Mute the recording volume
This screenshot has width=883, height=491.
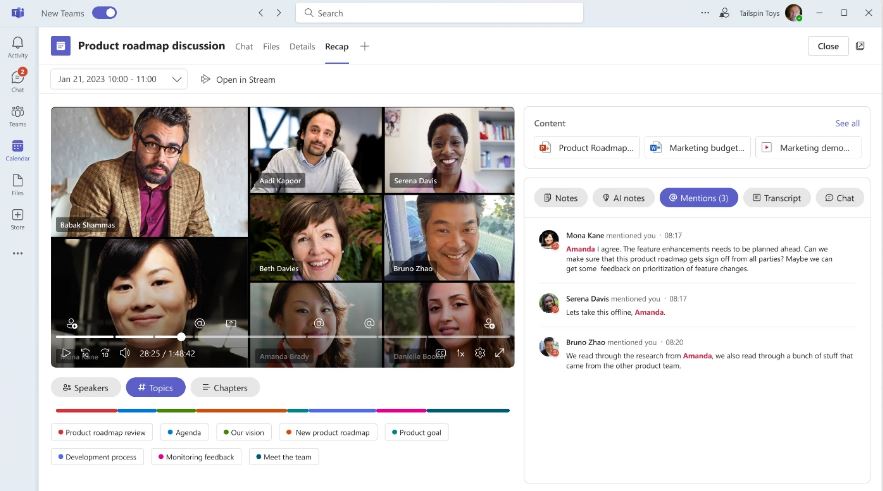pyautogui.click(x=124, y=353)
